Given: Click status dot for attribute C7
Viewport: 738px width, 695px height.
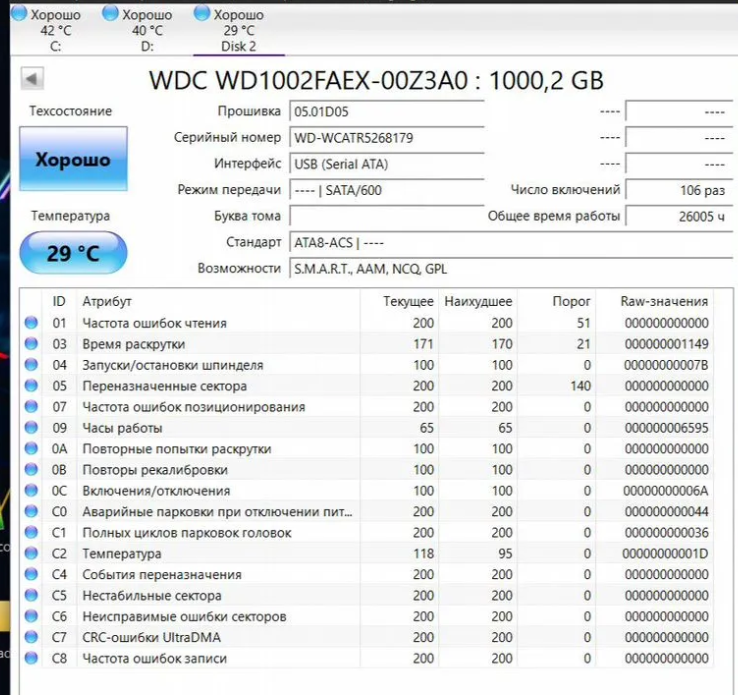Looking at the screenshot, I should tap(31, 637).
